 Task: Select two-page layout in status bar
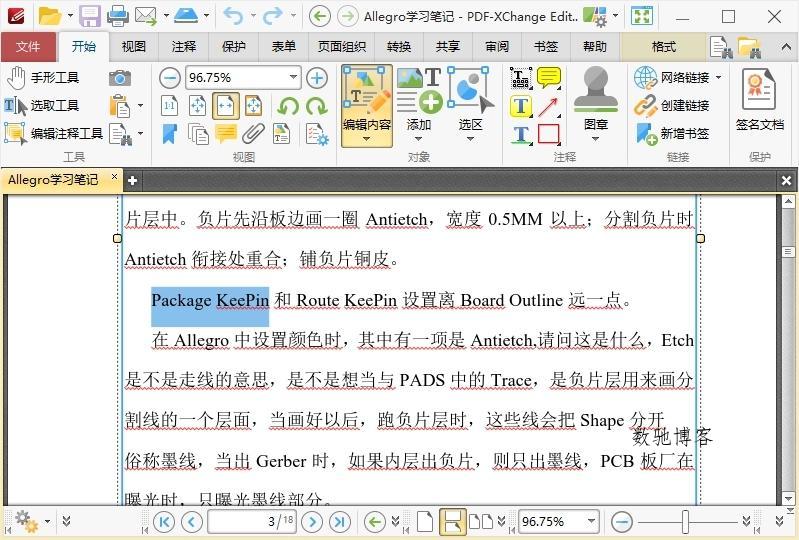(481, 522)
